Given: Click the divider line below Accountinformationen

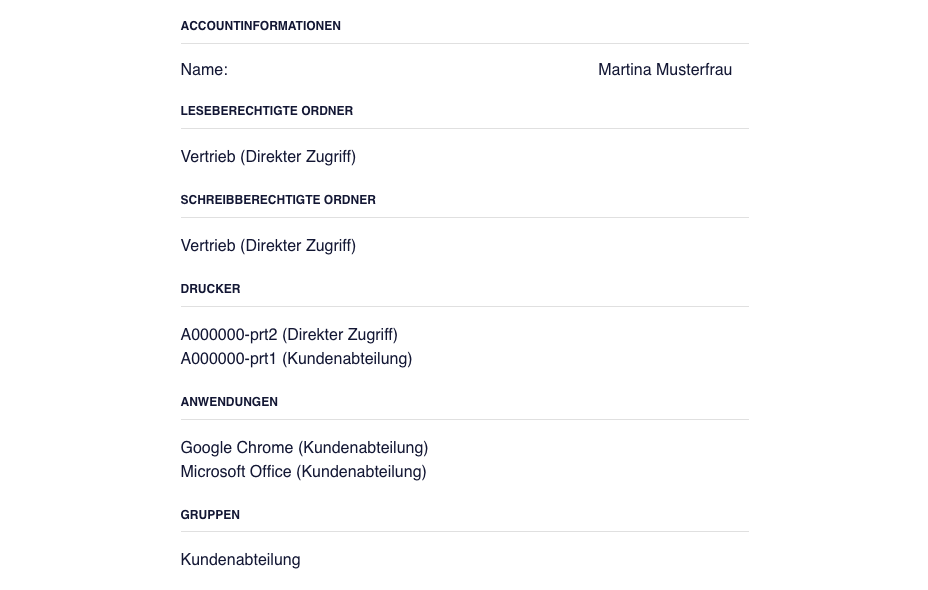Looking at the screenshot, I should pos(465,44).
